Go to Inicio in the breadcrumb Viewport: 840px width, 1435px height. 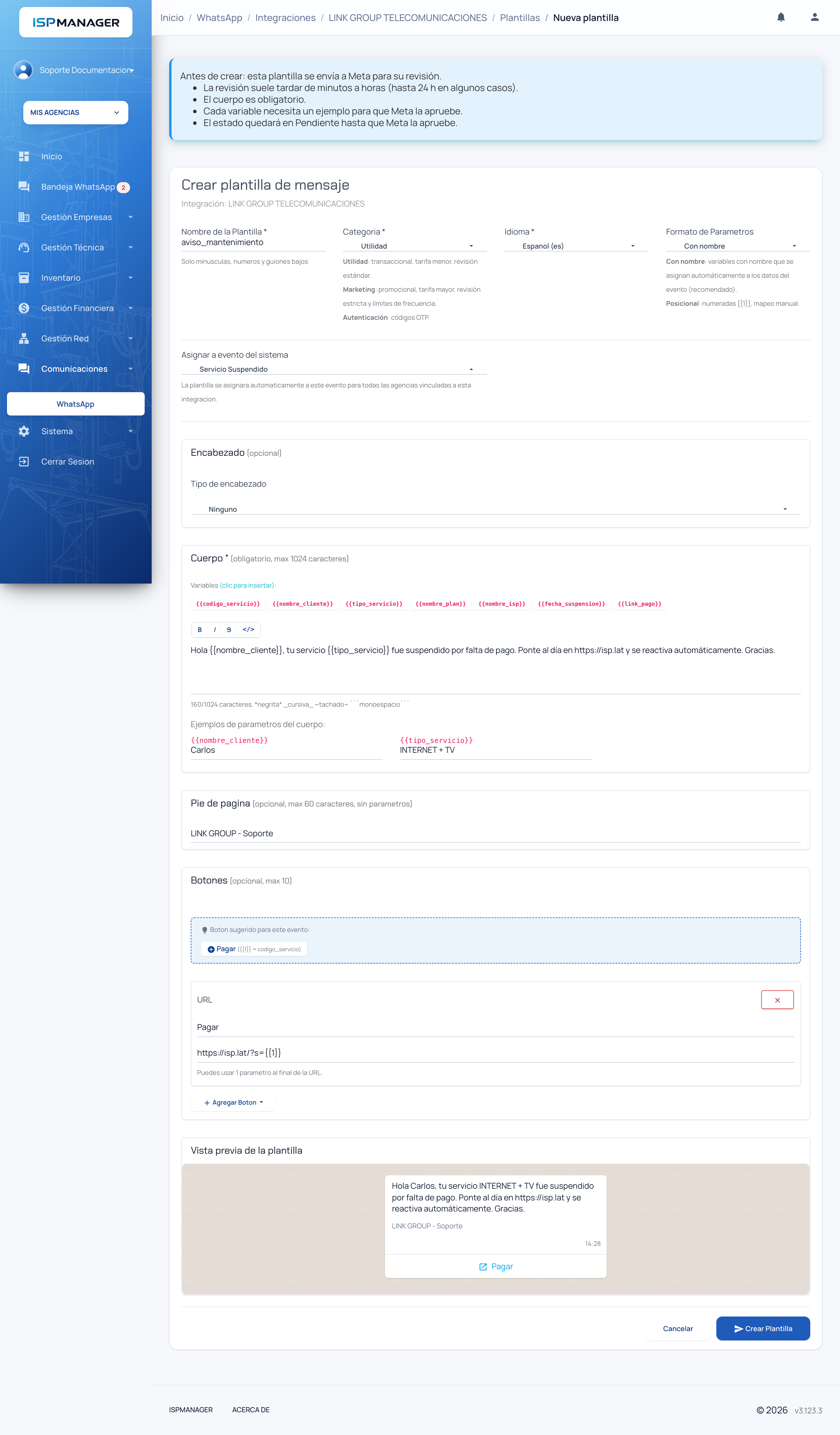click(172, 18)
